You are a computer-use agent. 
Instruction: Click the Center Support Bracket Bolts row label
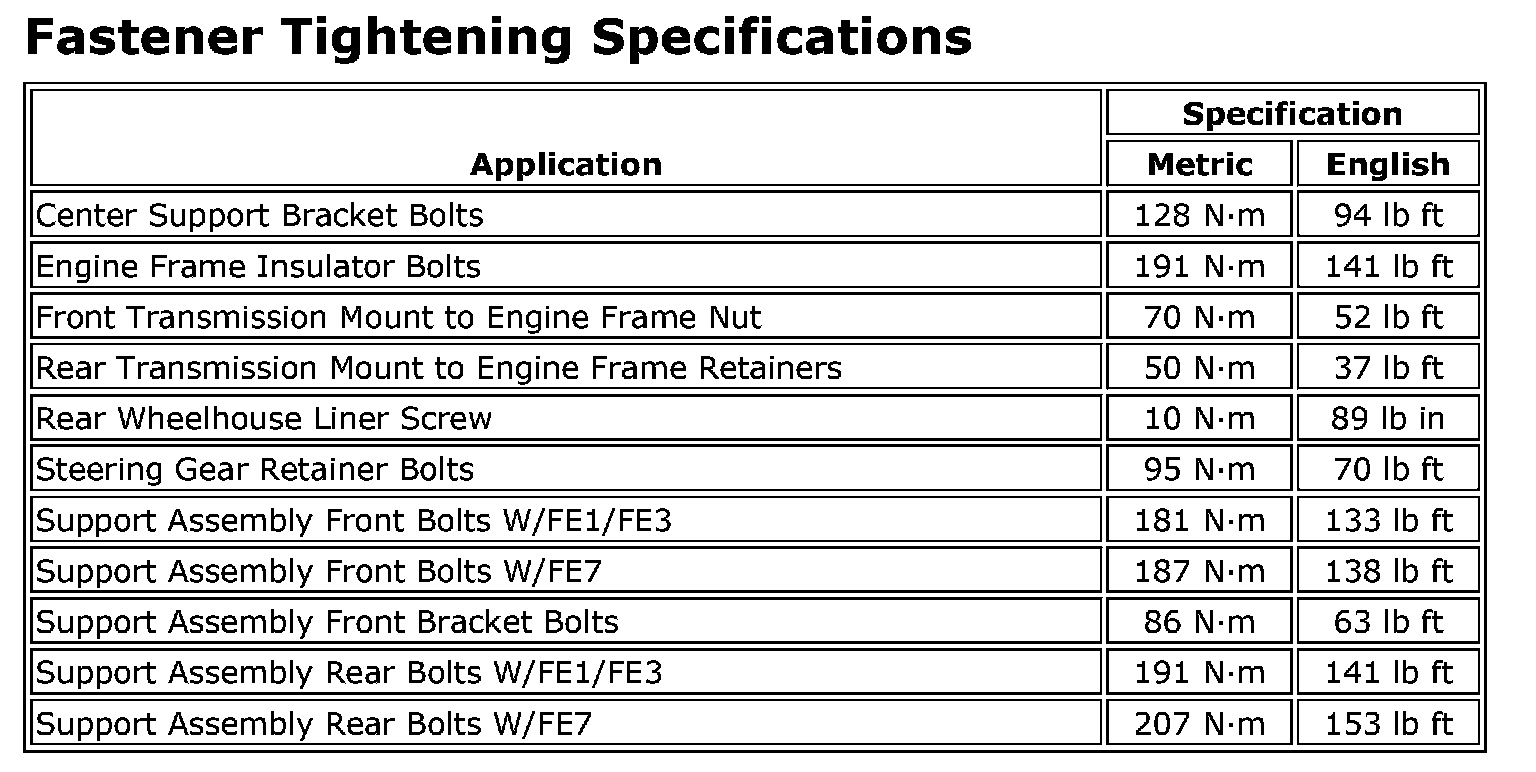click(x=260, y=215)
